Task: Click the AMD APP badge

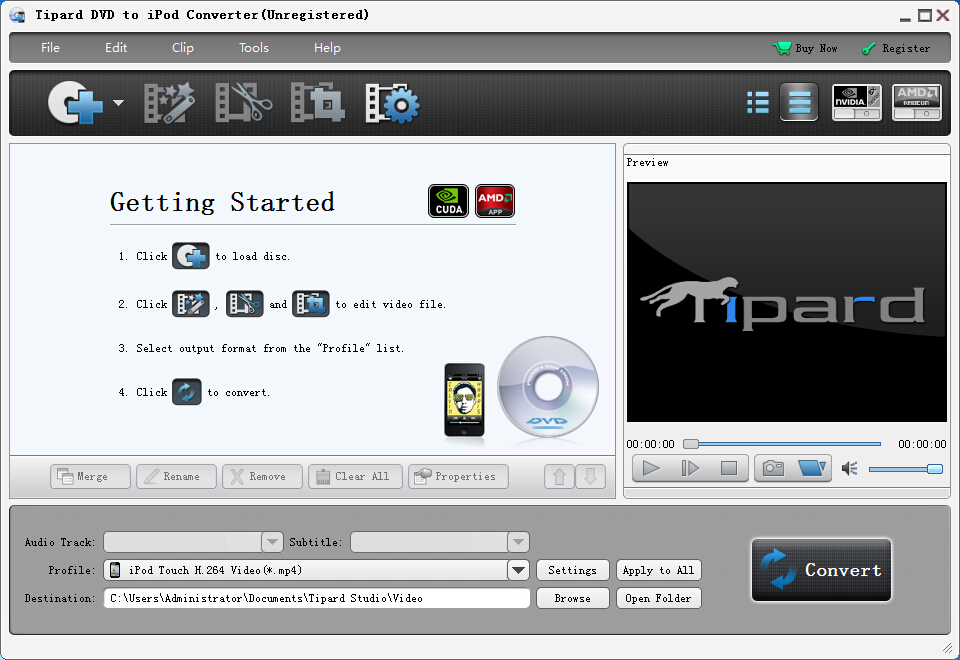Action: (x=495, y=201)
